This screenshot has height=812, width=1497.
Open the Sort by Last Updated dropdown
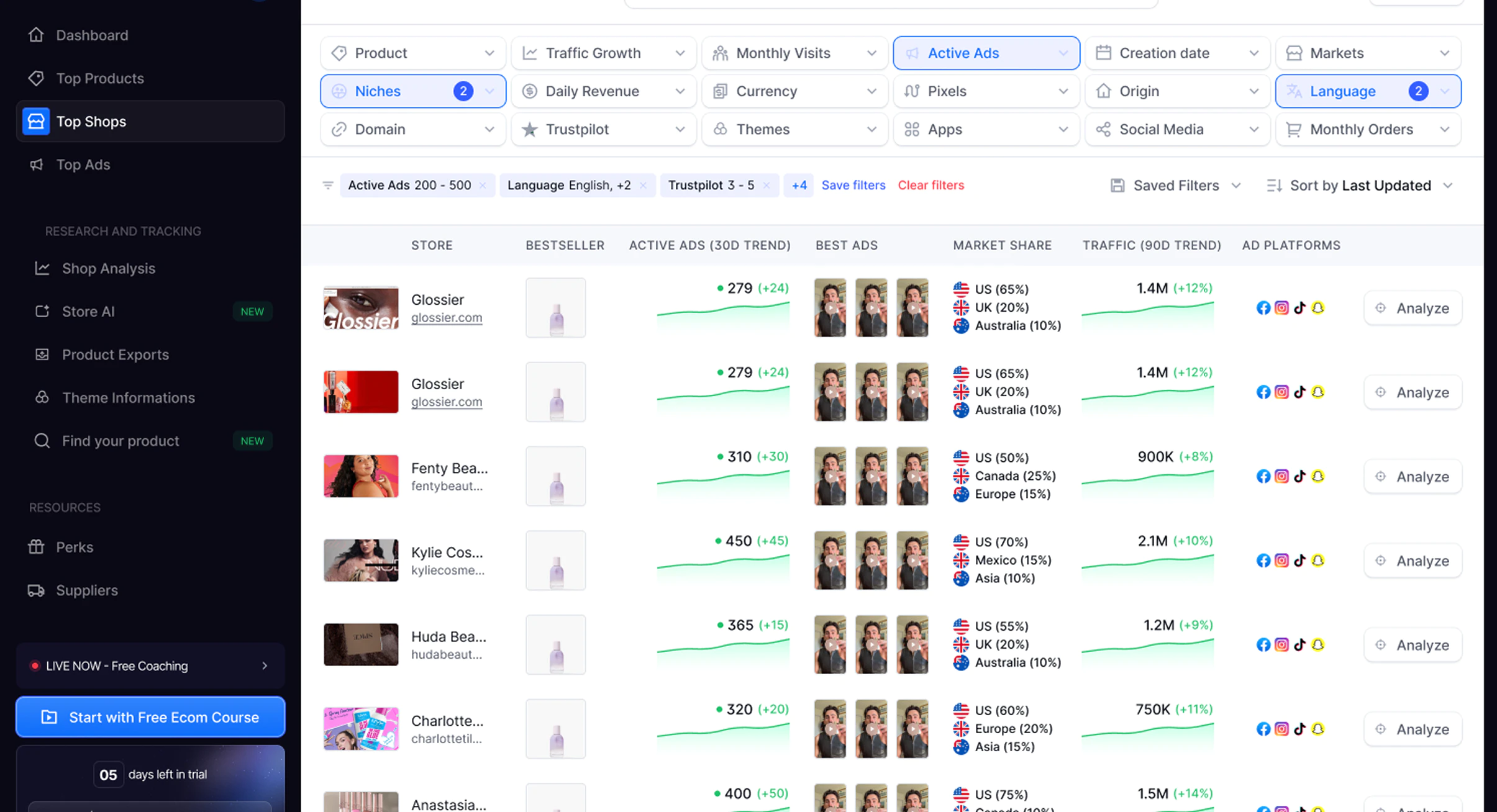point(1360,186)
